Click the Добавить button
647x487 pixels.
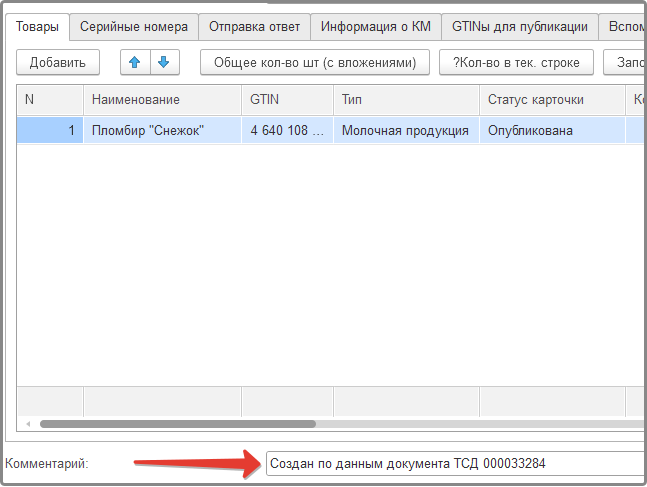click(x=58, y=62)
